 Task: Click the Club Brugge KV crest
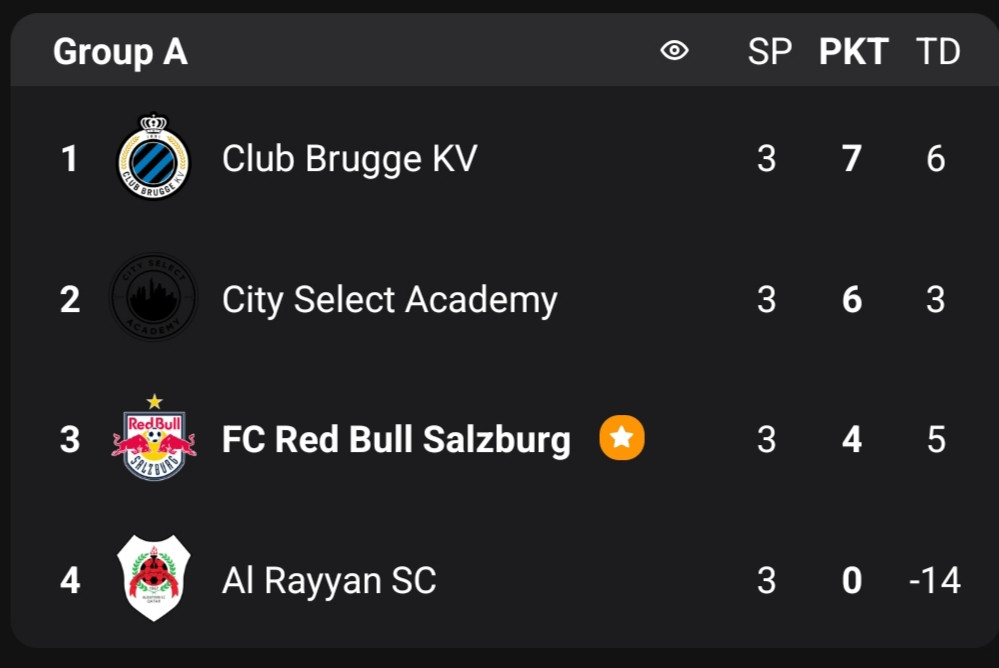click(153, 157)
